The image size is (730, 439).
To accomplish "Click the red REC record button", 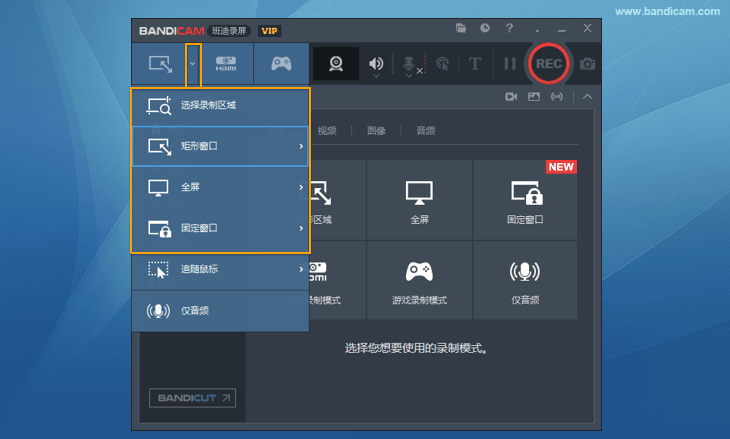I will point(548,64).
